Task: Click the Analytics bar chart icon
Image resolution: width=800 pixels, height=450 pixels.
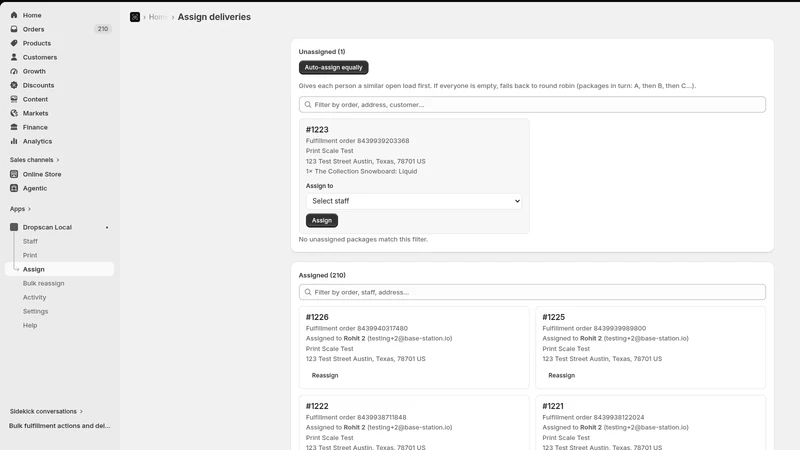Action: [x=14, y=141]
